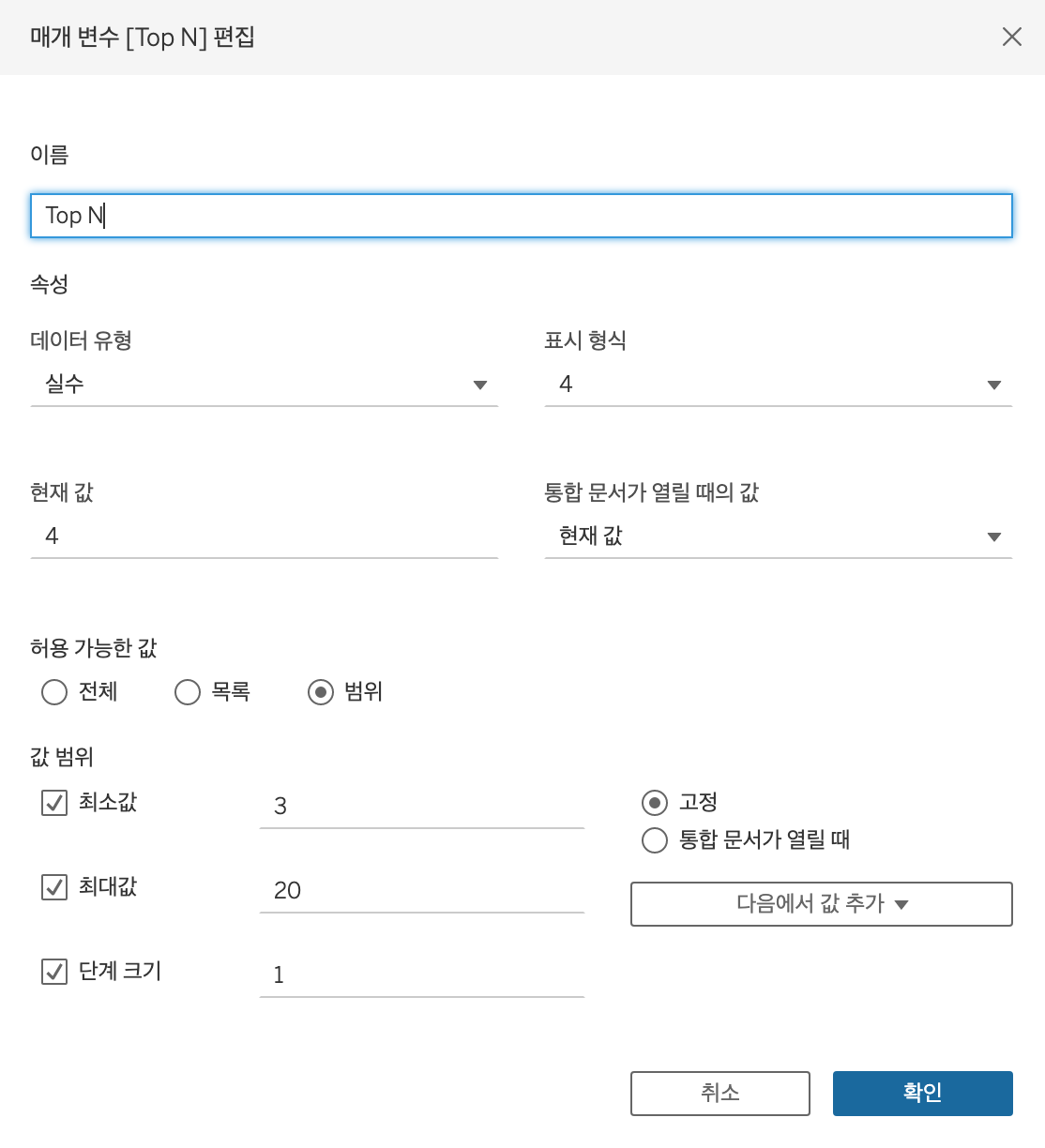Click the 최대값 field showing 20
The width and height of the screenshot is (1045, 1148).
coord(422,891)
